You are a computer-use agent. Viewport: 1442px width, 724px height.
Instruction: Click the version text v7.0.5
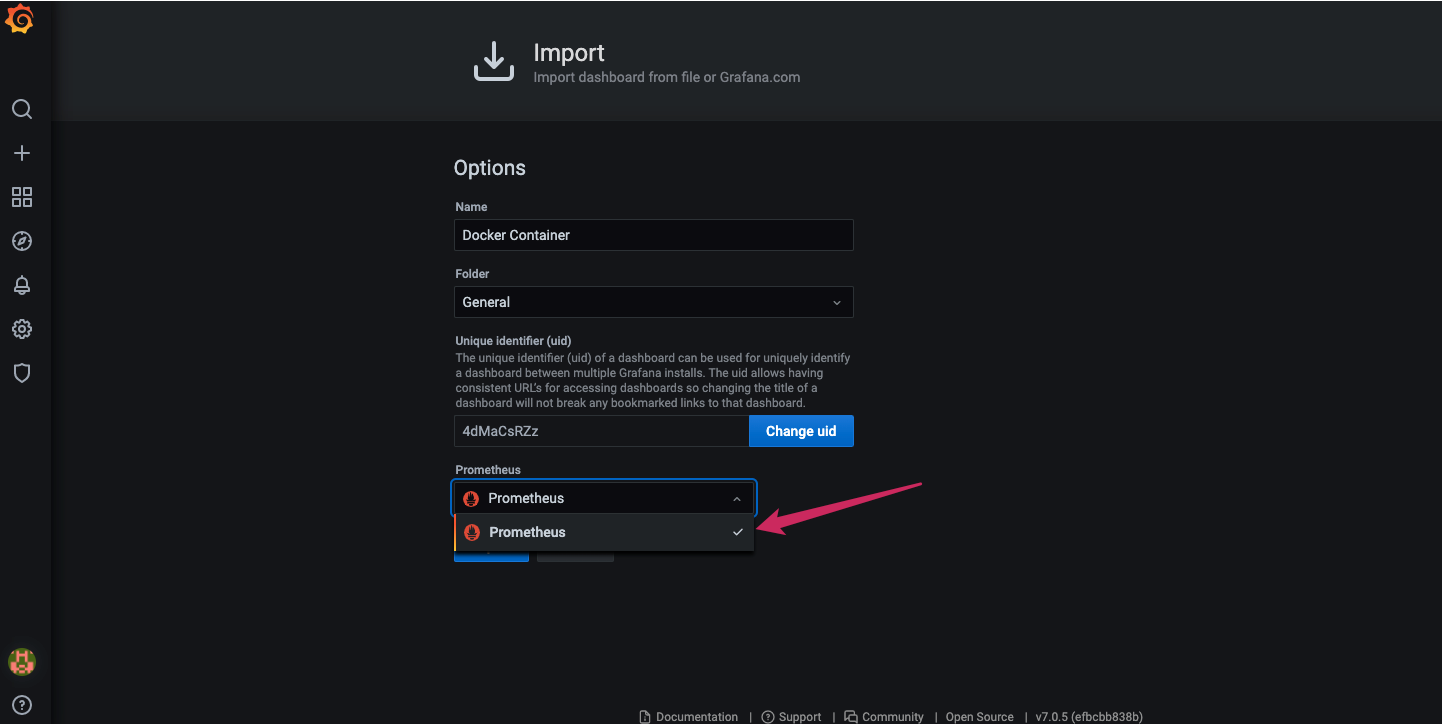pos(1089,717)
